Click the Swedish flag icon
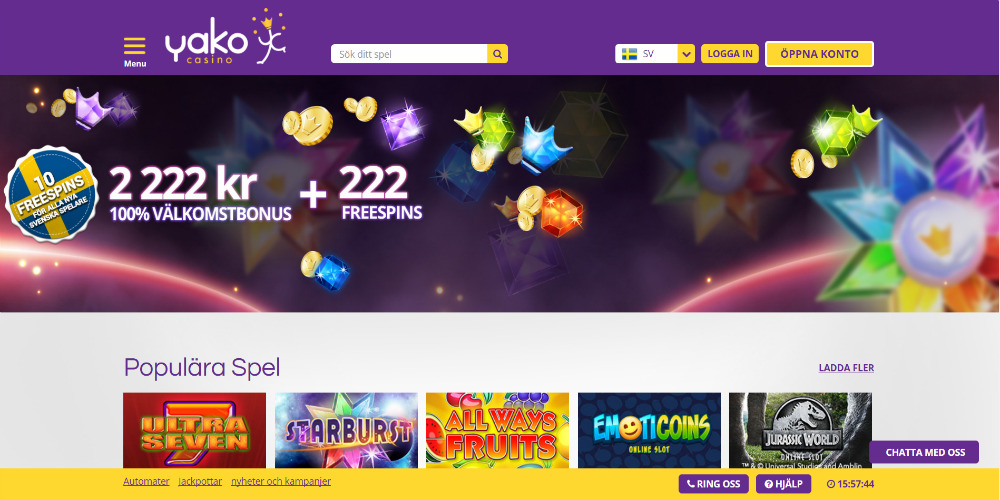Image resolution: width=1000 pixels, height=500 pixels. pos(629,54)
